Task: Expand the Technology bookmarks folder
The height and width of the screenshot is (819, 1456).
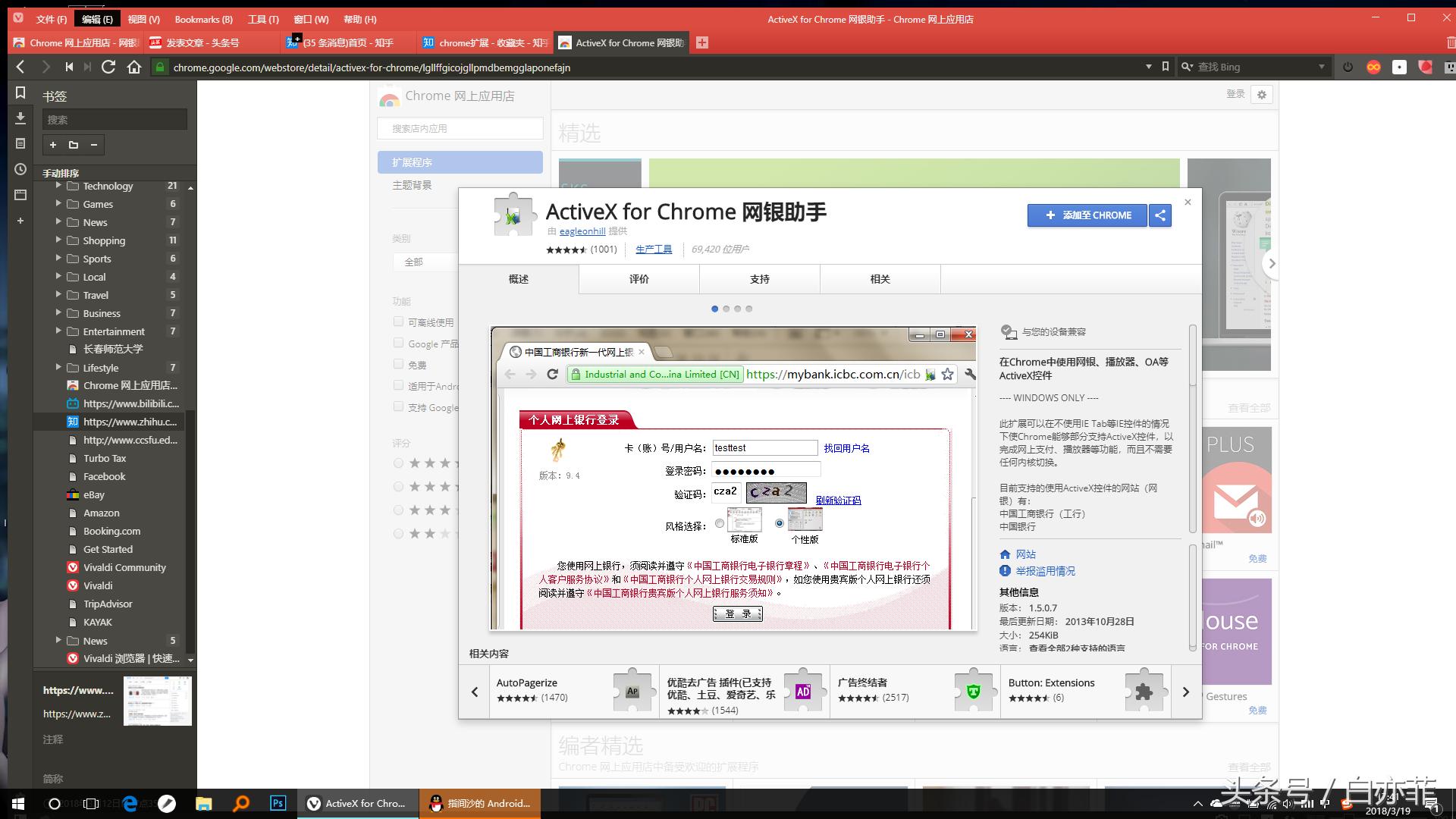Action: point(59,186)
